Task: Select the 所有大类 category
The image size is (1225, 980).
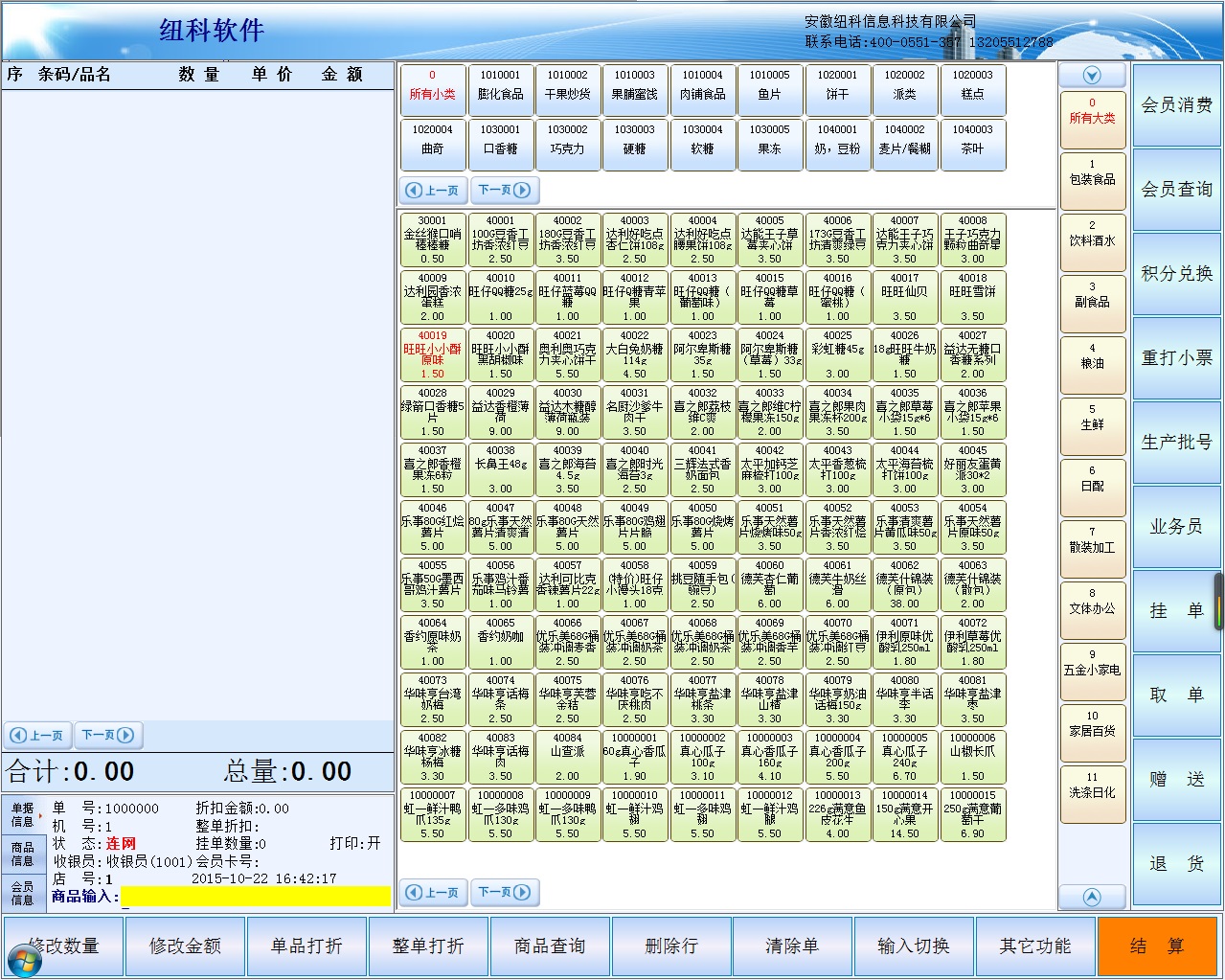Action: coord(1092,112)
